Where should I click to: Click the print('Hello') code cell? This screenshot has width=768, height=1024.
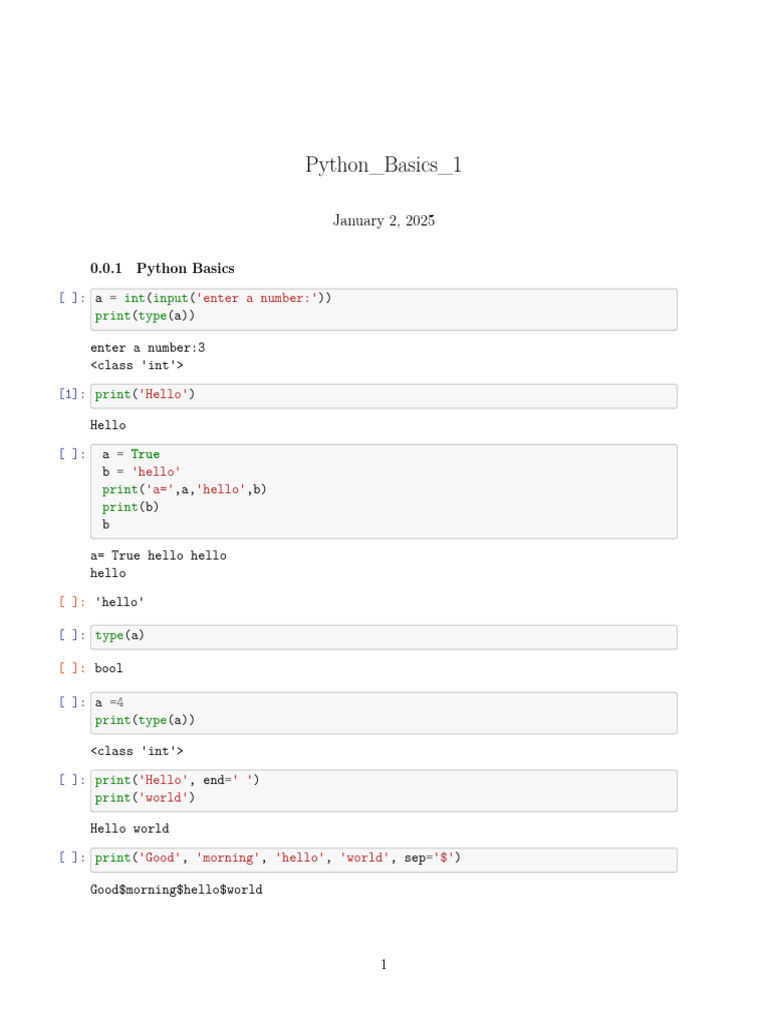point(383,395)
